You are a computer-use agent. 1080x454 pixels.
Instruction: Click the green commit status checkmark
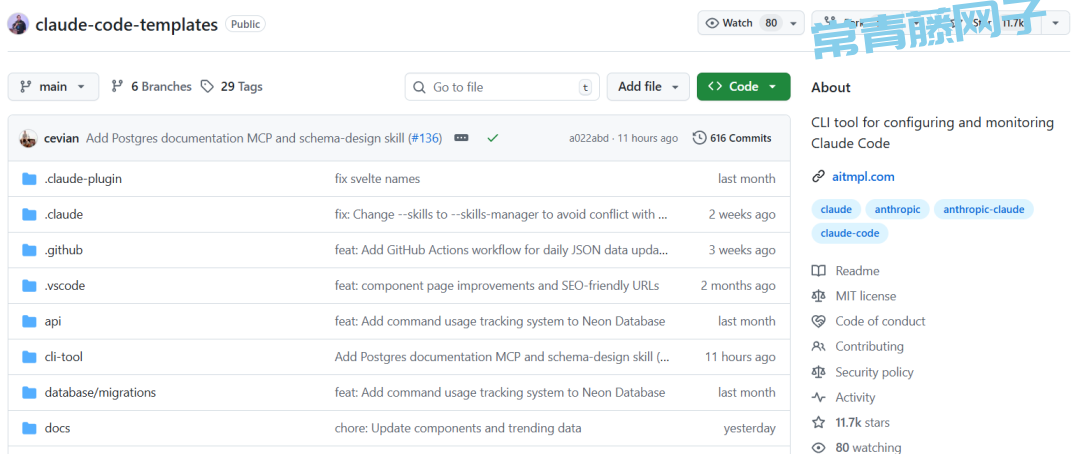492,138
